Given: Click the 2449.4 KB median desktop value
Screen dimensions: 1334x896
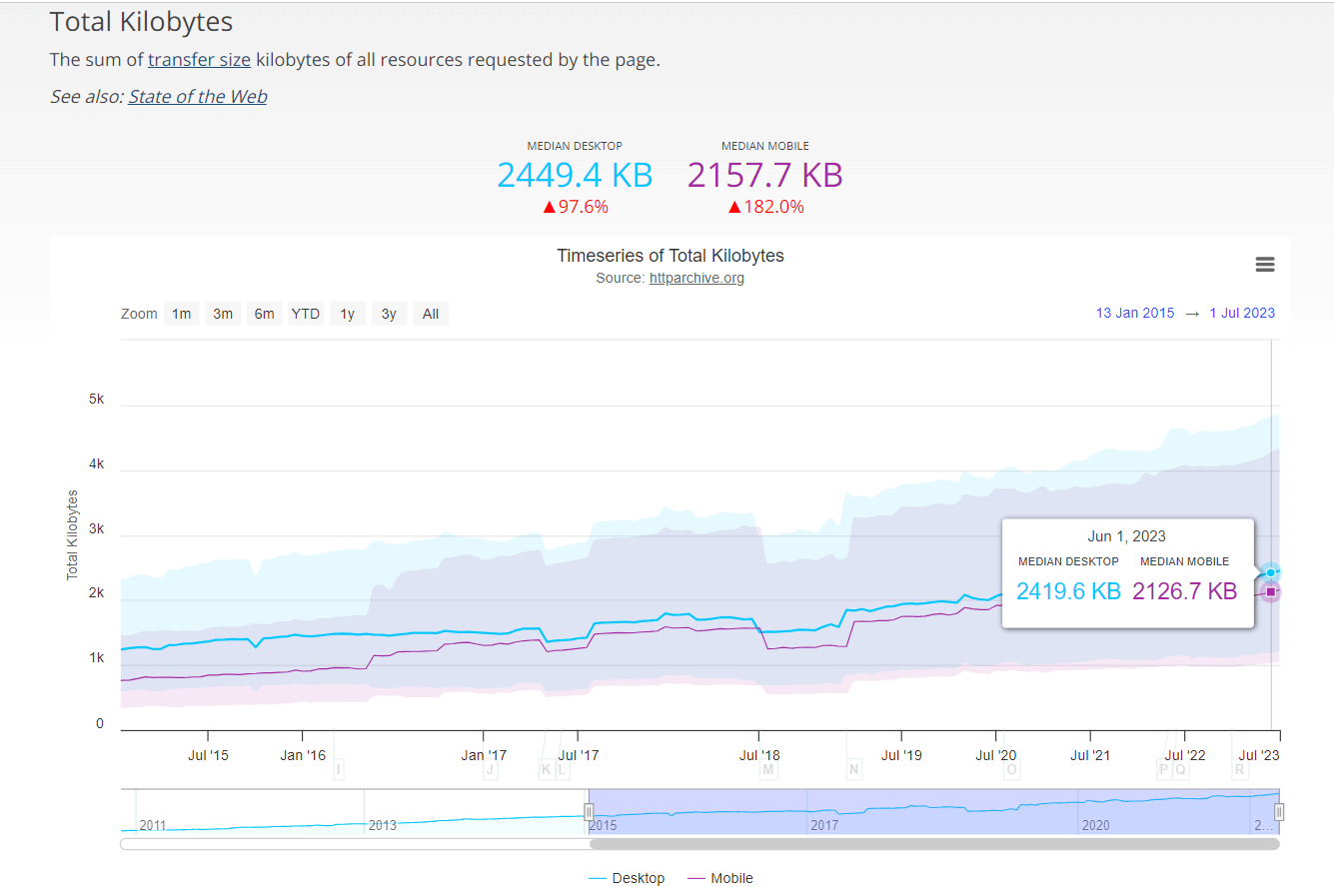Looking at the screenshot, I should coord(575,175).
